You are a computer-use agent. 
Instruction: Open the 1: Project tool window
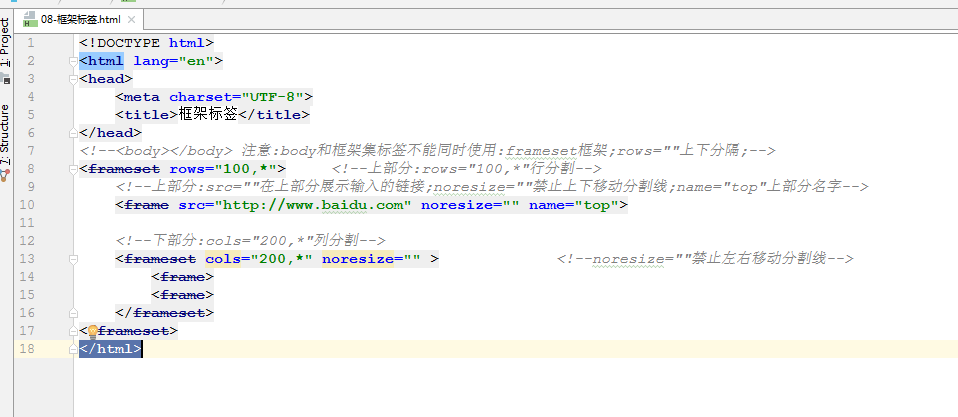click(5, 43)
